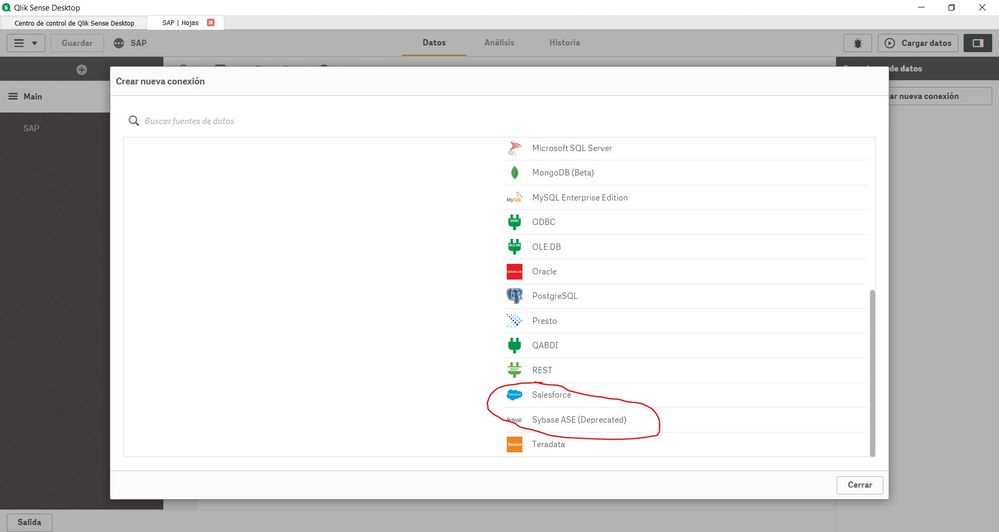Choose the OLE DB text entry
The height and width of the screenshot is (532, 999).
(546, 247)
